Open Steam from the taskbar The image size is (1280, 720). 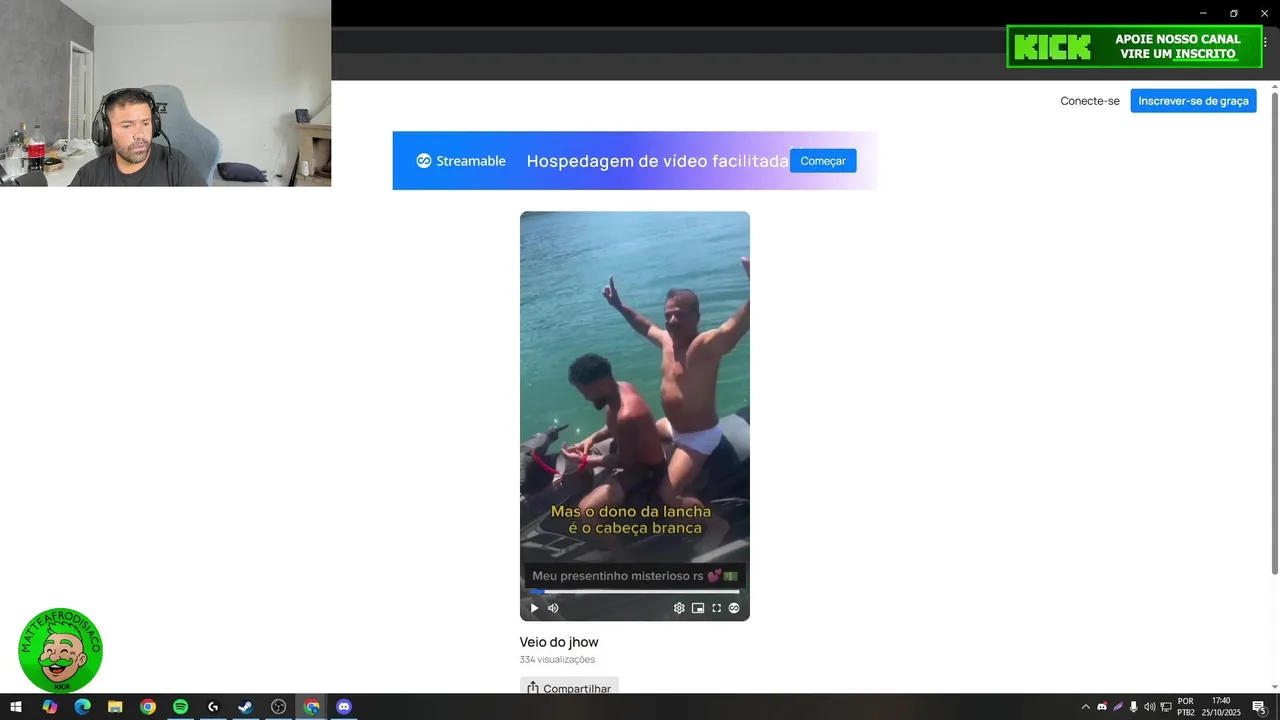click(245, 707)
